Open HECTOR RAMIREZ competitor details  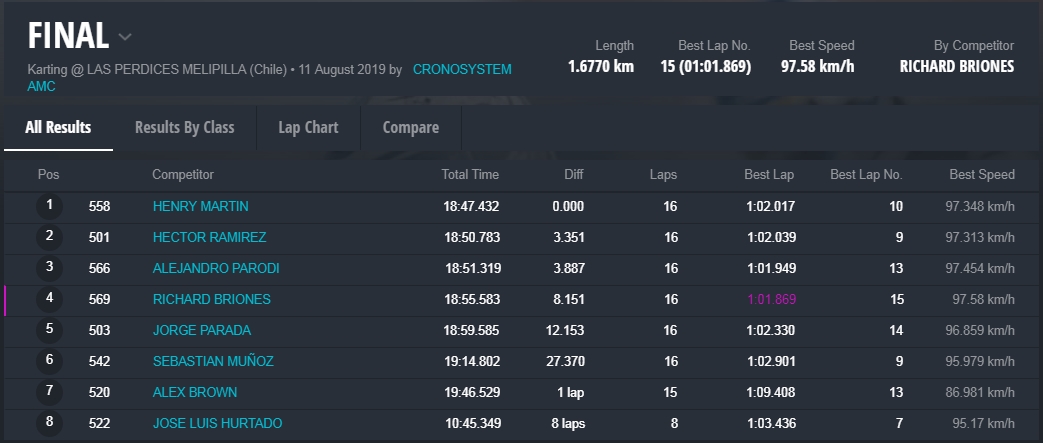tap(209, 238)
